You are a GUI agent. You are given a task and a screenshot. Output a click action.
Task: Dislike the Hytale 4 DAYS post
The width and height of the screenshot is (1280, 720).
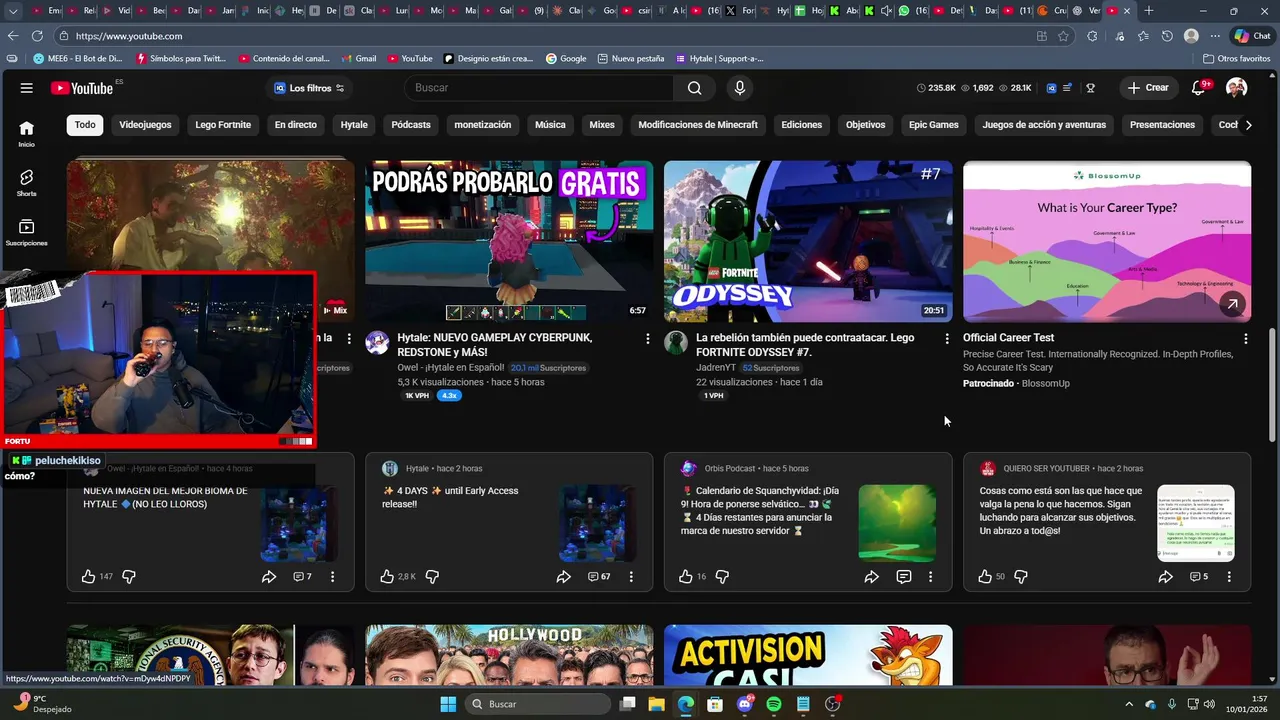pyautogui.click(x=433, y=577)
